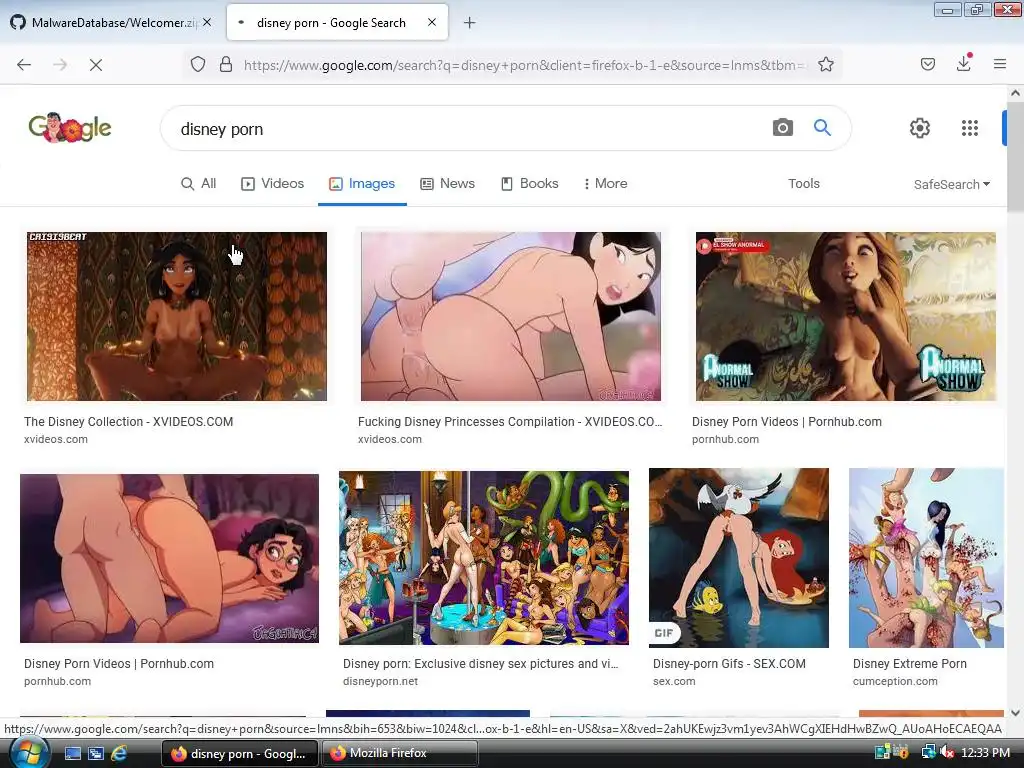Viewport: 1024px width, 768px height.
Task: Click the Google doodle logo
Action: point(70,127)
